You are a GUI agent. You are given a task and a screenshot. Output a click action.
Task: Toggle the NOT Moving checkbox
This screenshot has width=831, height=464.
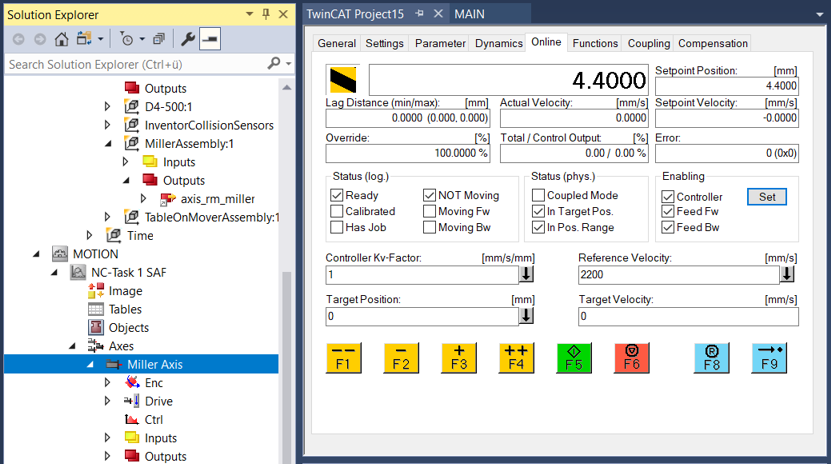(x=429, y=195)
